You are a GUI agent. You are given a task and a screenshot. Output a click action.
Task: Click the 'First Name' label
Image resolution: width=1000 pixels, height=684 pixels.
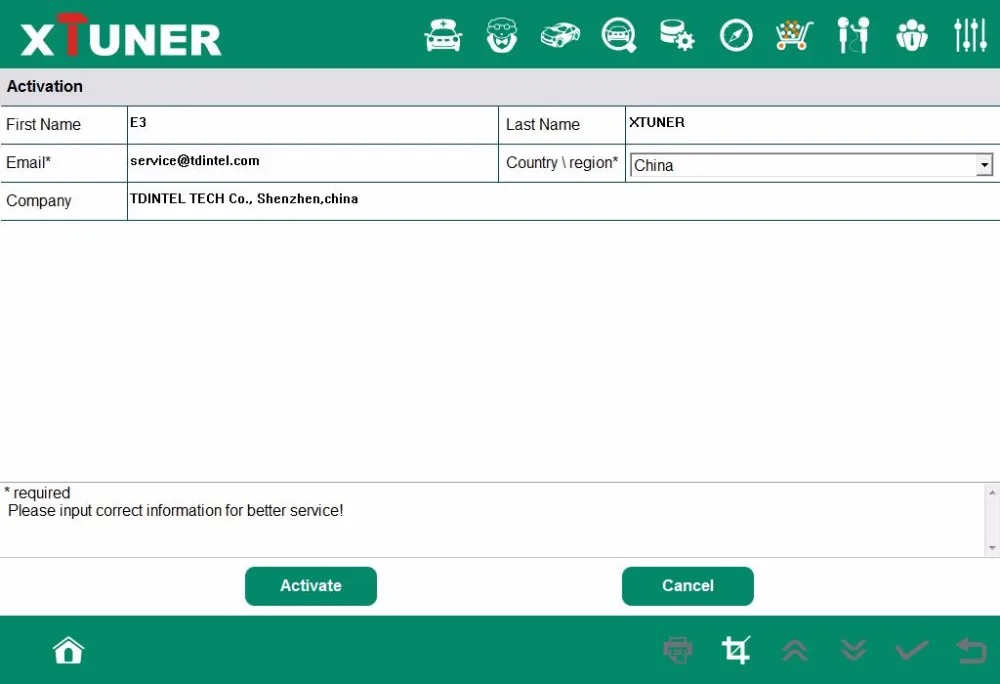pyautogui.click(x=43, y=124)
